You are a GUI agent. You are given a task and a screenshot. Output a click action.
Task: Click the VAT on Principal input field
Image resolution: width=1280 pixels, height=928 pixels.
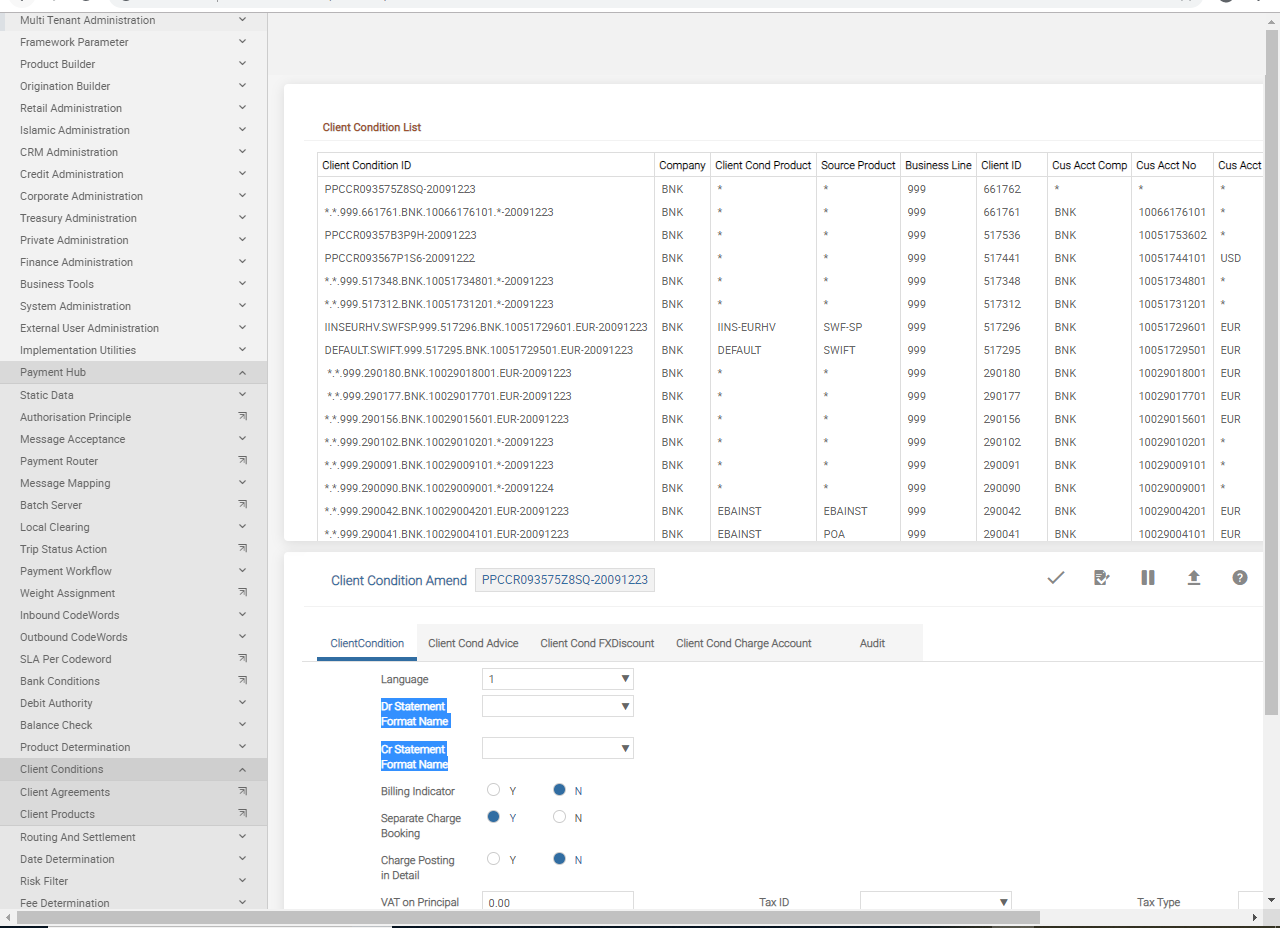pos(557,902)
